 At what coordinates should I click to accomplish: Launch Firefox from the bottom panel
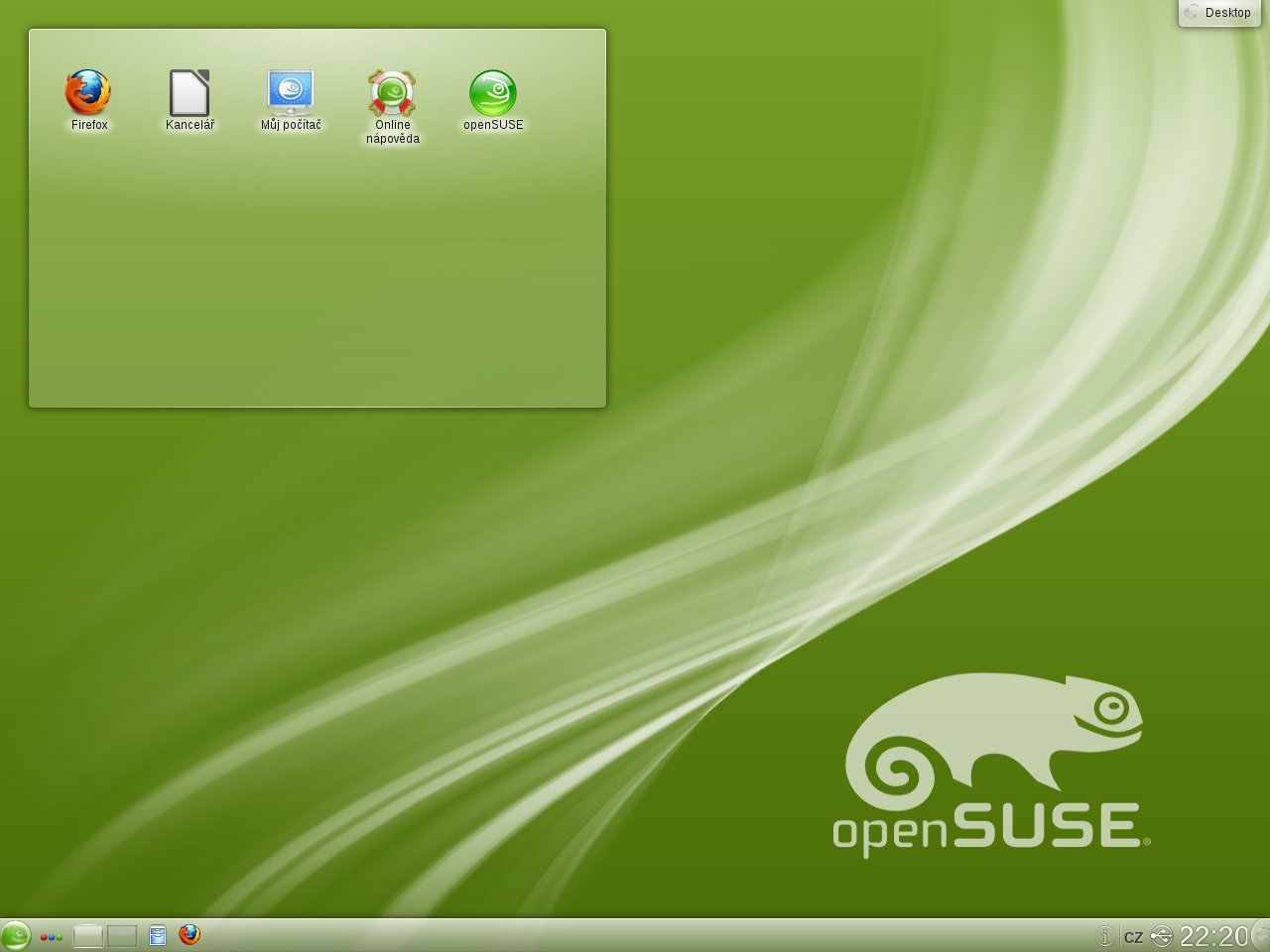(190, 934)
